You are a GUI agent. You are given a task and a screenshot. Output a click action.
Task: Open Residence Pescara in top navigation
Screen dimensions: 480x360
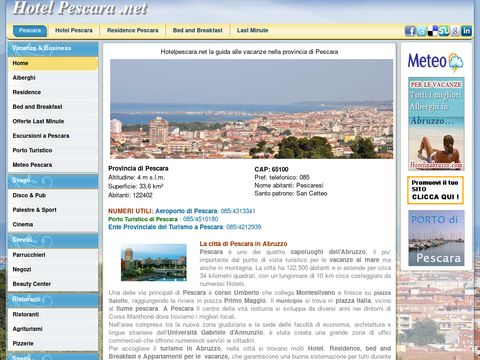133,30
